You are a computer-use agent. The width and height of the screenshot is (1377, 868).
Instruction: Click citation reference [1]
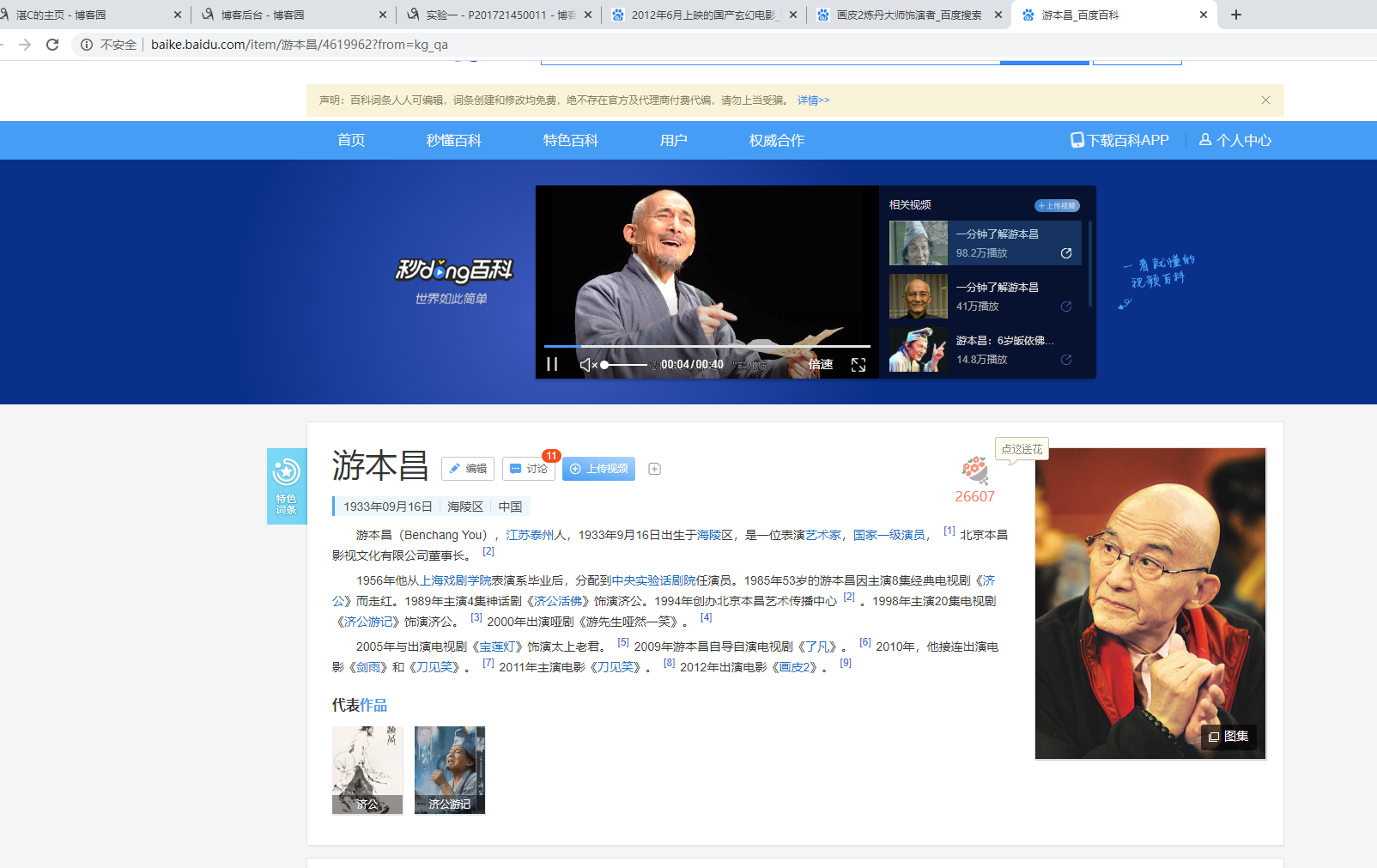[949, 531]
